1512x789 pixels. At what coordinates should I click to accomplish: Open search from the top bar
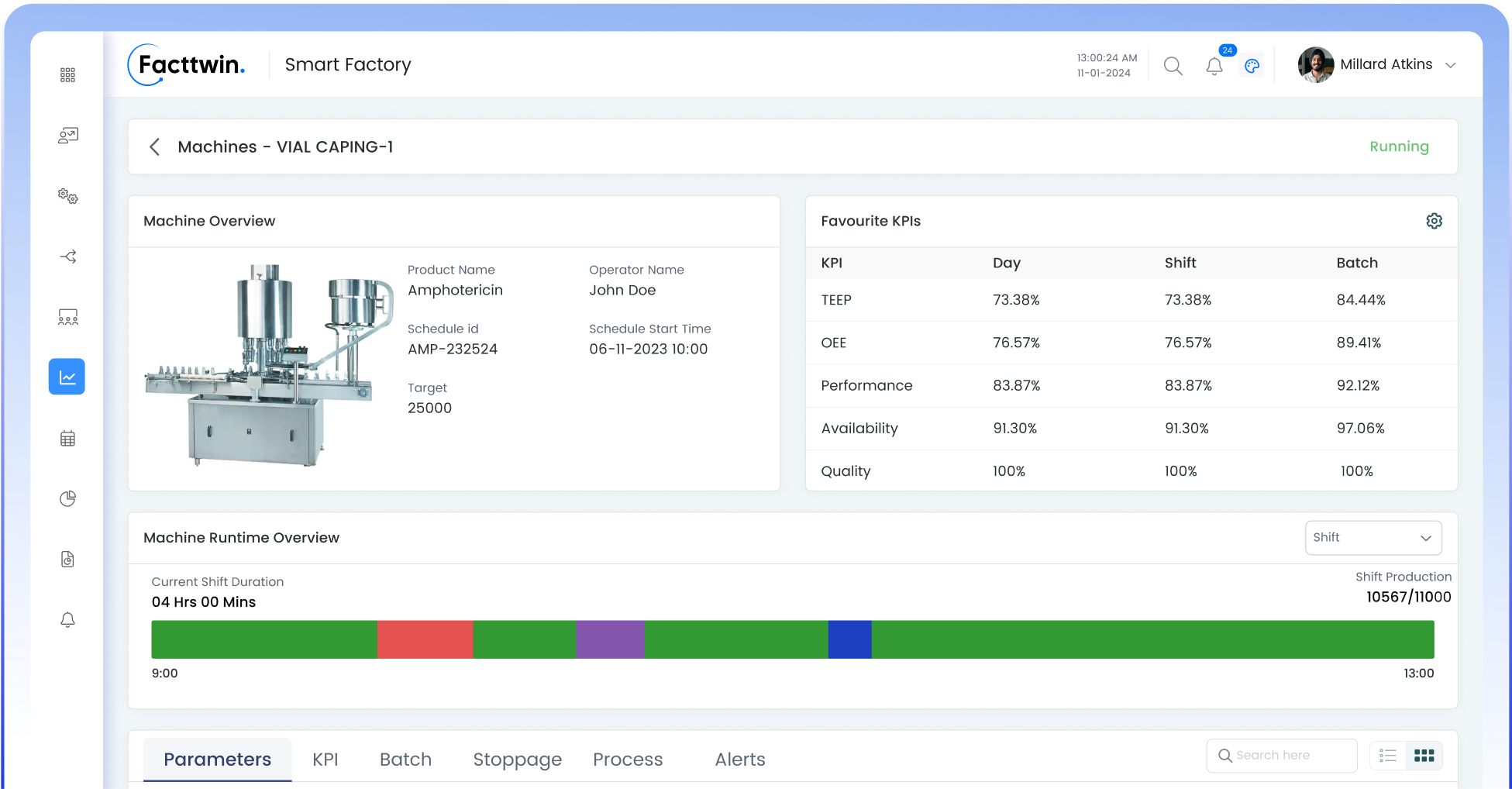tap(1173, 66)
